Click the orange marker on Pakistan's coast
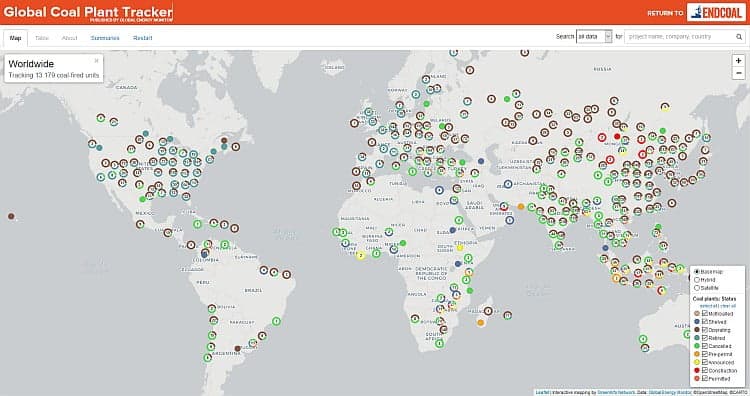 point(521,207)
